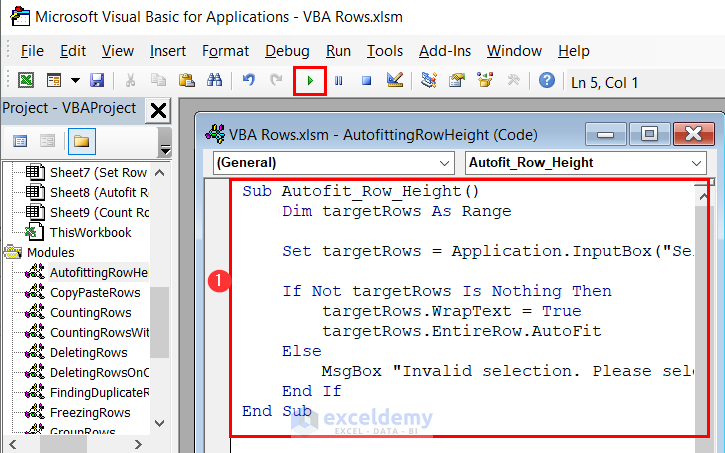
Task: Click code window scroll up arrow
Action: [703, 197]
